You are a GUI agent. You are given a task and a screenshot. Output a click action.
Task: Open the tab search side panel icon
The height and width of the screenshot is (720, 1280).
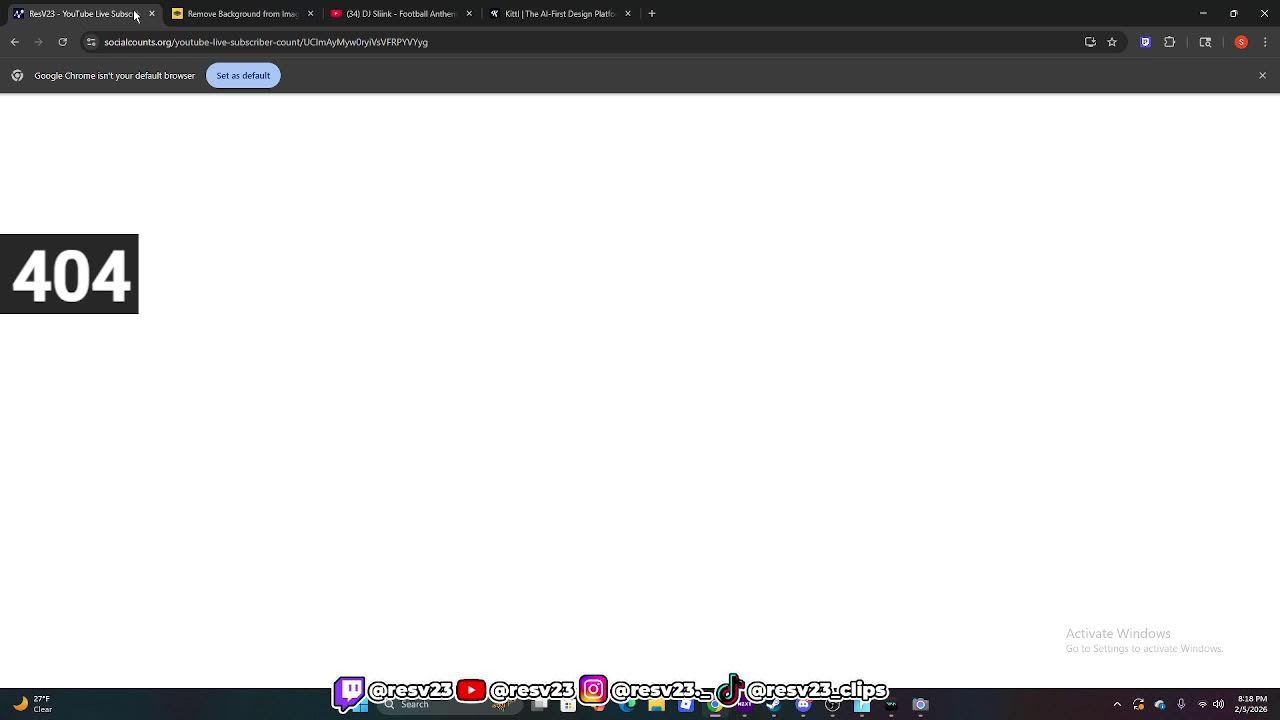[x=1205, y=42]
